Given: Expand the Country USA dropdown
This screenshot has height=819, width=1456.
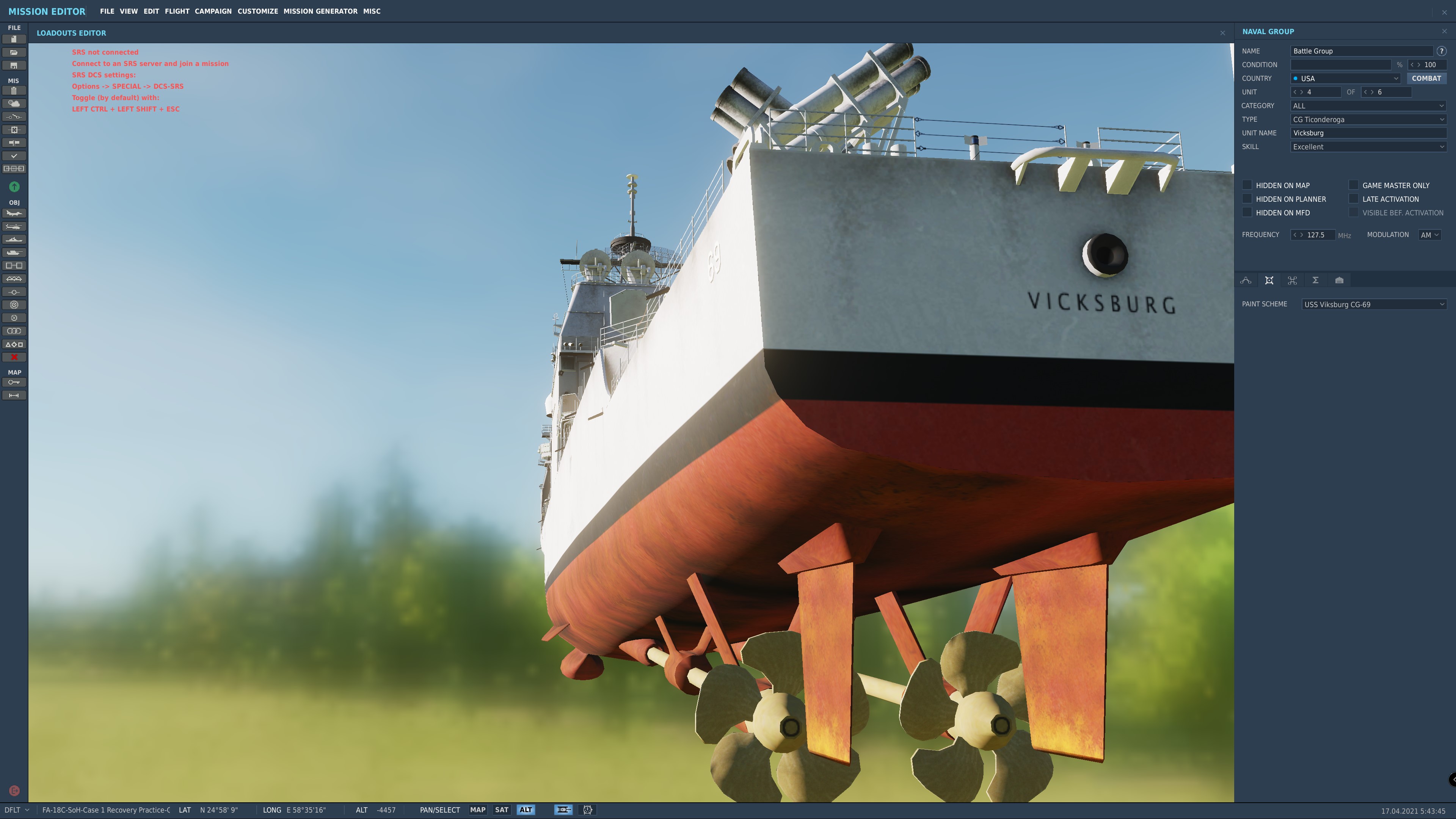Looking at the screenshot, I should 1345,78.
